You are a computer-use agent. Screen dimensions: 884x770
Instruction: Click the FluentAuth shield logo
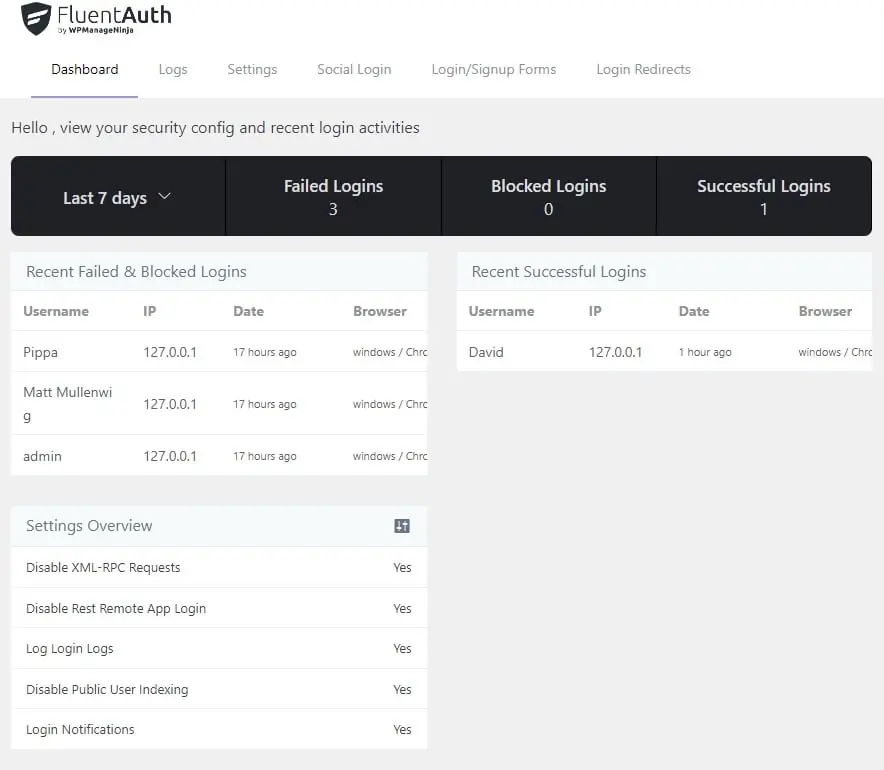(36, 17)
